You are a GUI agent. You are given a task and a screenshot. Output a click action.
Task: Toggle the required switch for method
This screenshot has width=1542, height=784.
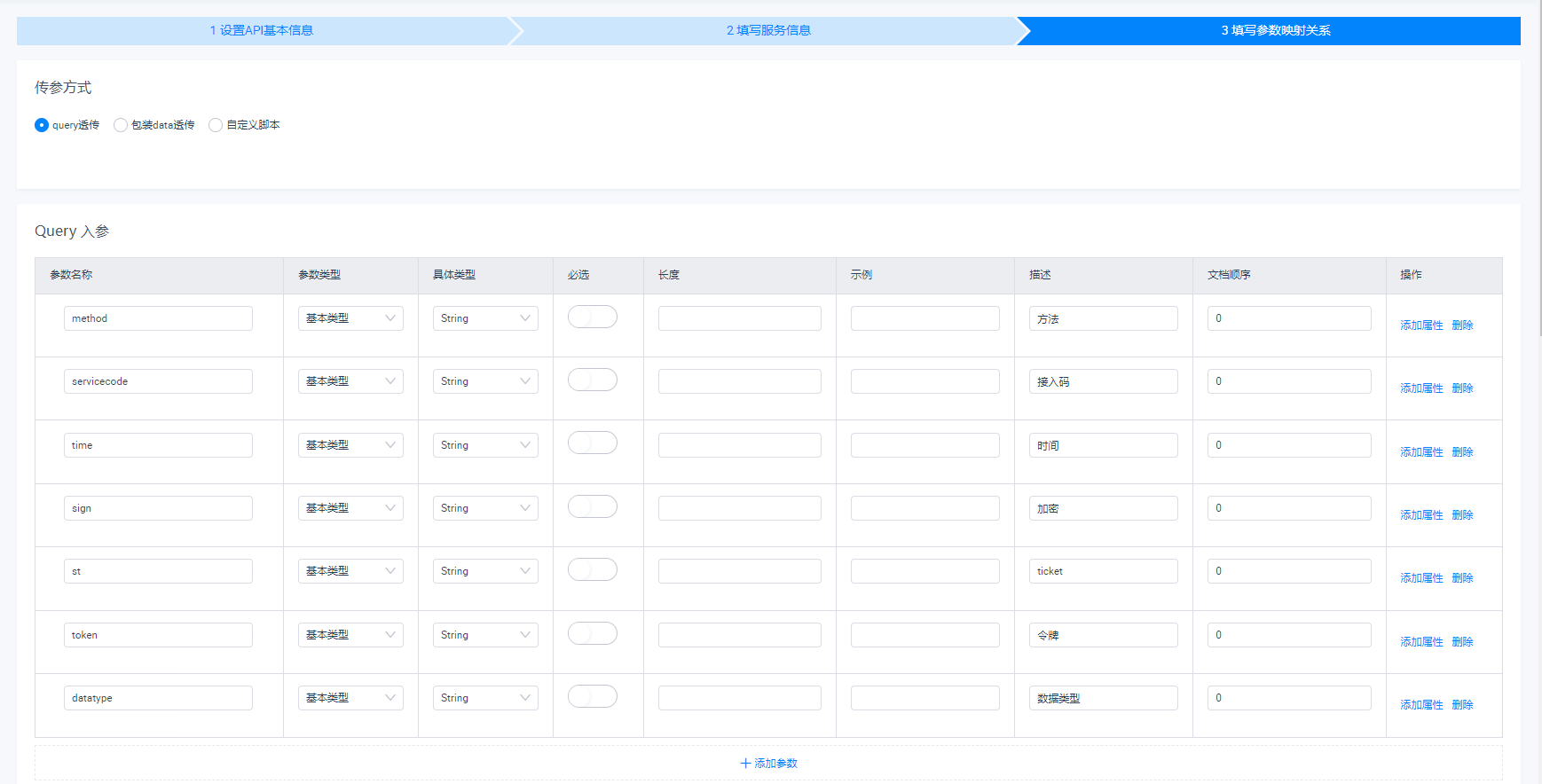pos(593,317)
